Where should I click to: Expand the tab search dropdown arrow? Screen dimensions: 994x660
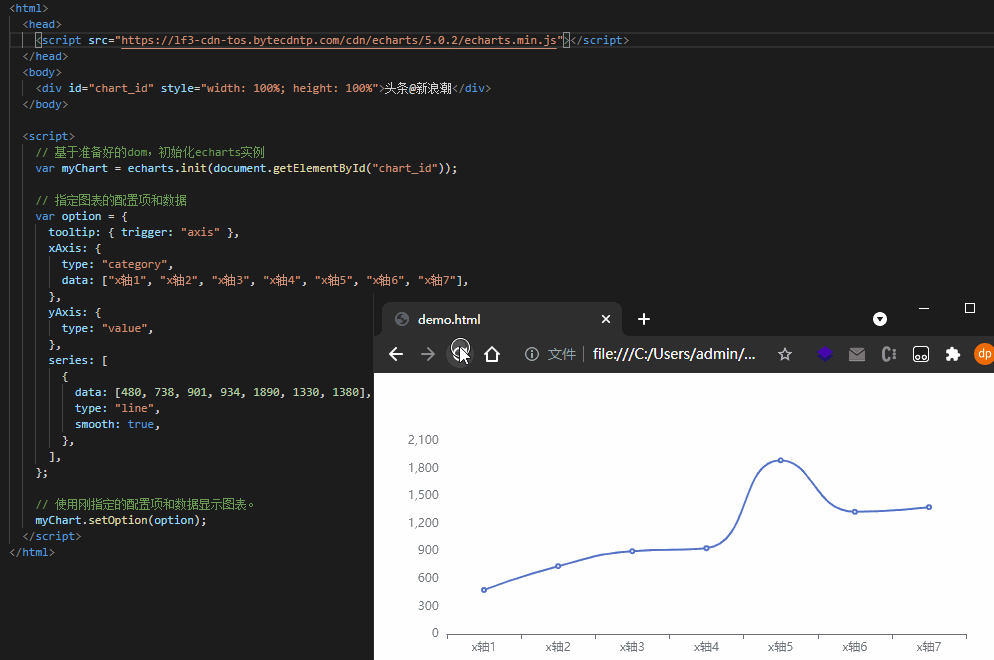tap(880, 319)
